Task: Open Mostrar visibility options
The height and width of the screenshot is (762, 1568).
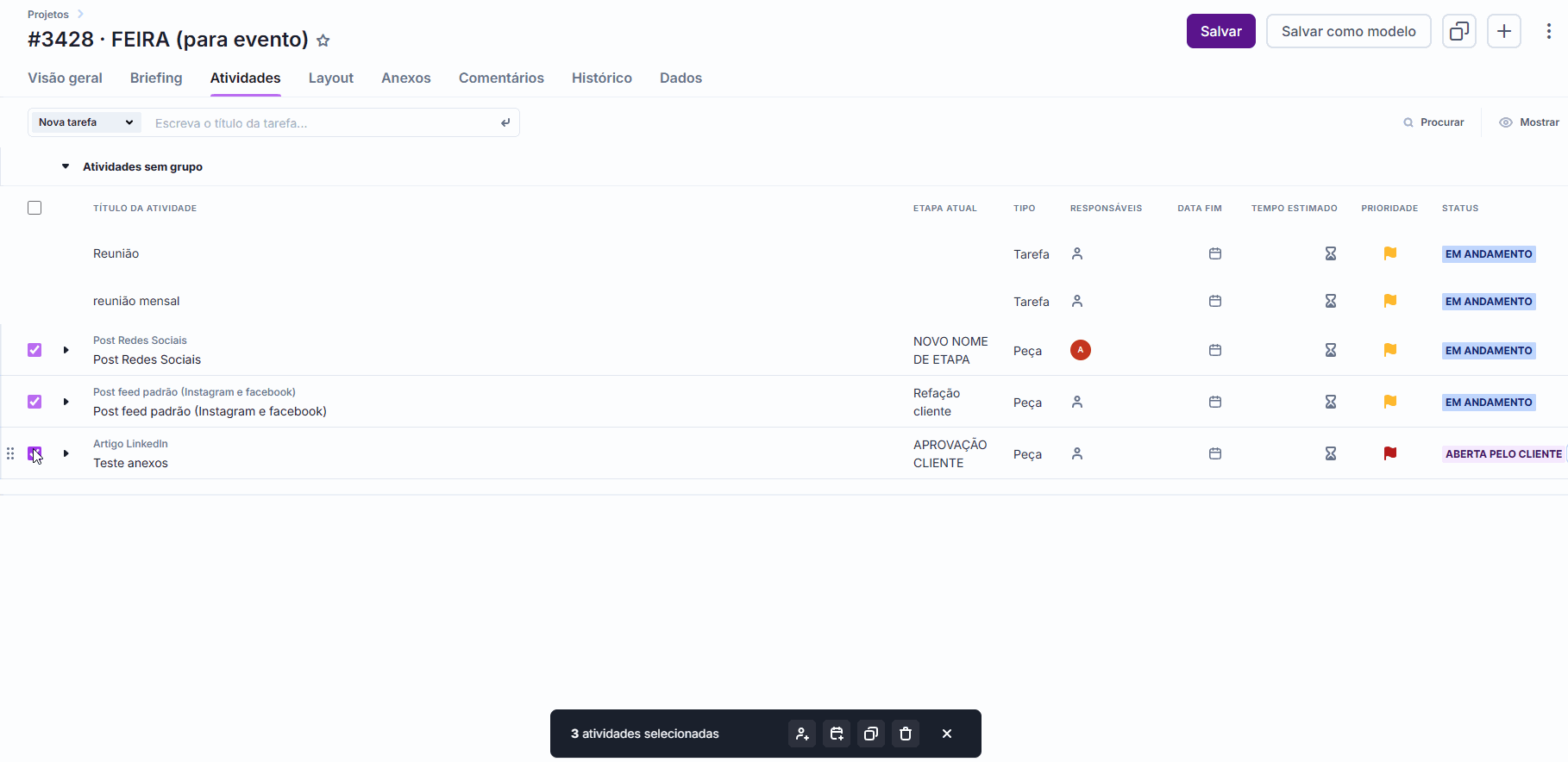Action: (1529, 122)
